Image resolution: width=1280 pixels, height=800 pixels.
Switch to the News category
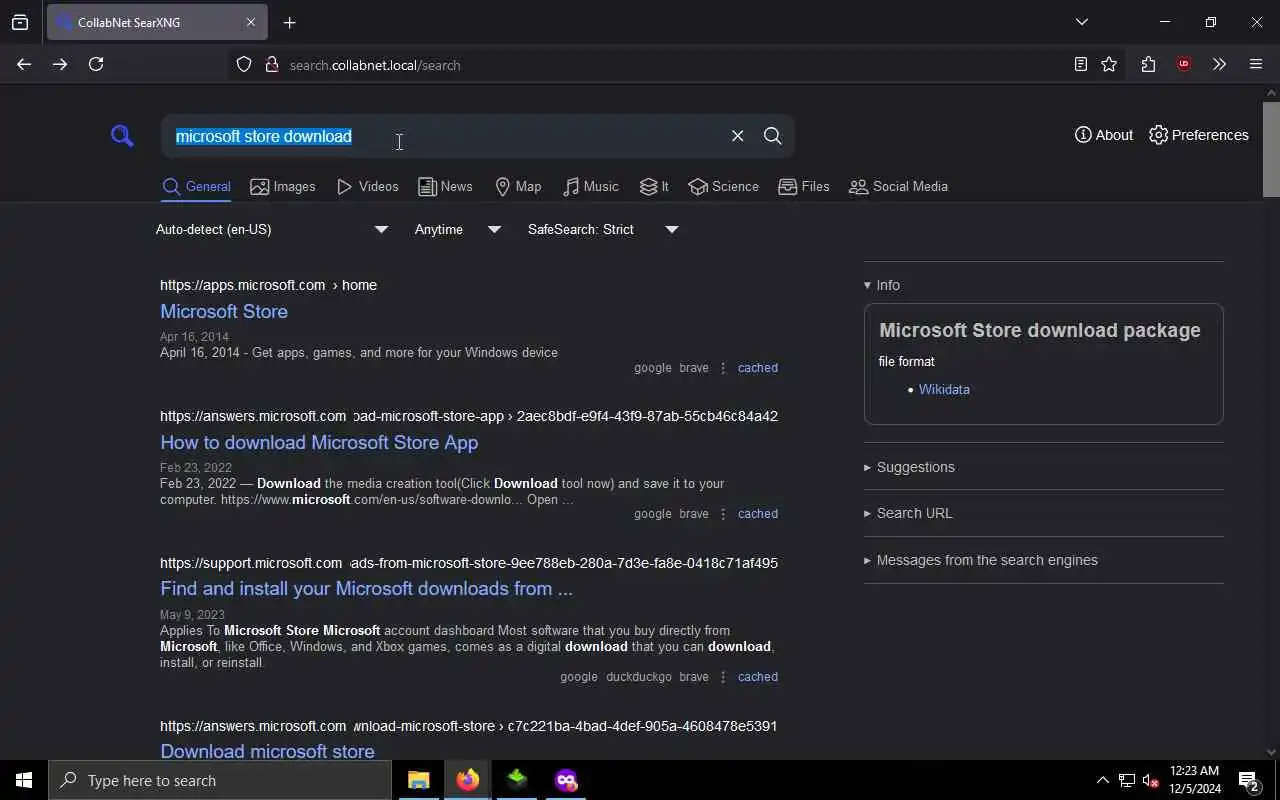pos(445,187)
